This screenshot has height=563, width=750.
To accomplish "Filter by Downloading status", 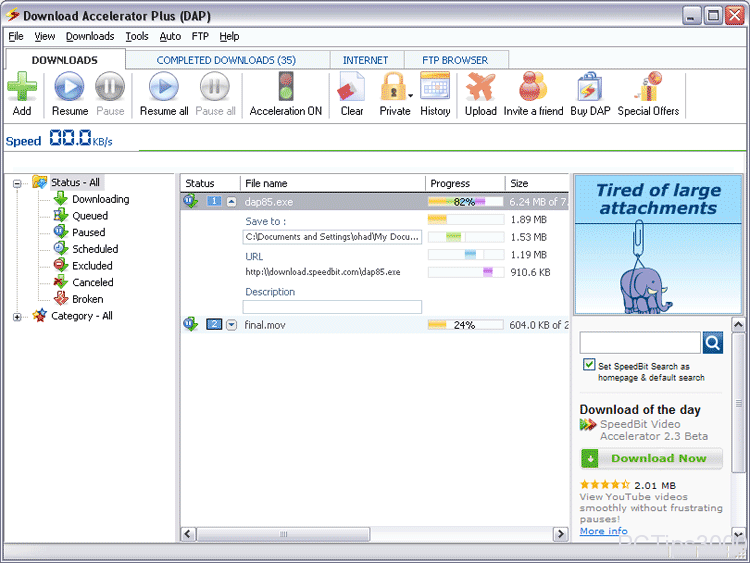I will coord(100,199).
